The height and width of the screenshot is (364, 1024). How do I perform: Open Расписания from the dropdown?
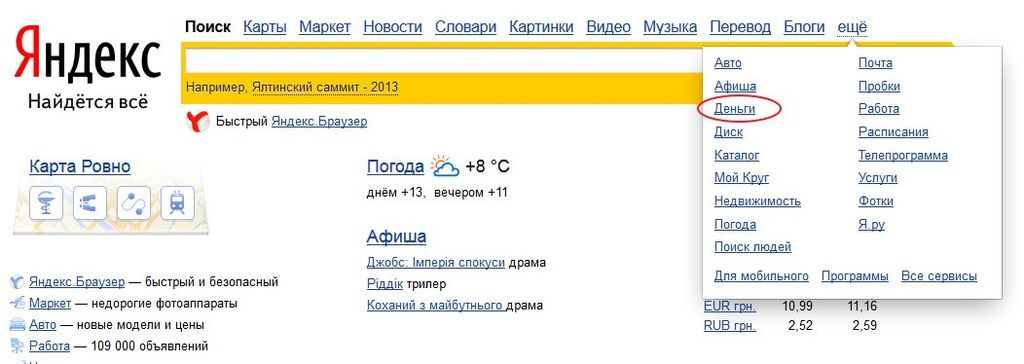pyautogui.click(x=893, y=132)
